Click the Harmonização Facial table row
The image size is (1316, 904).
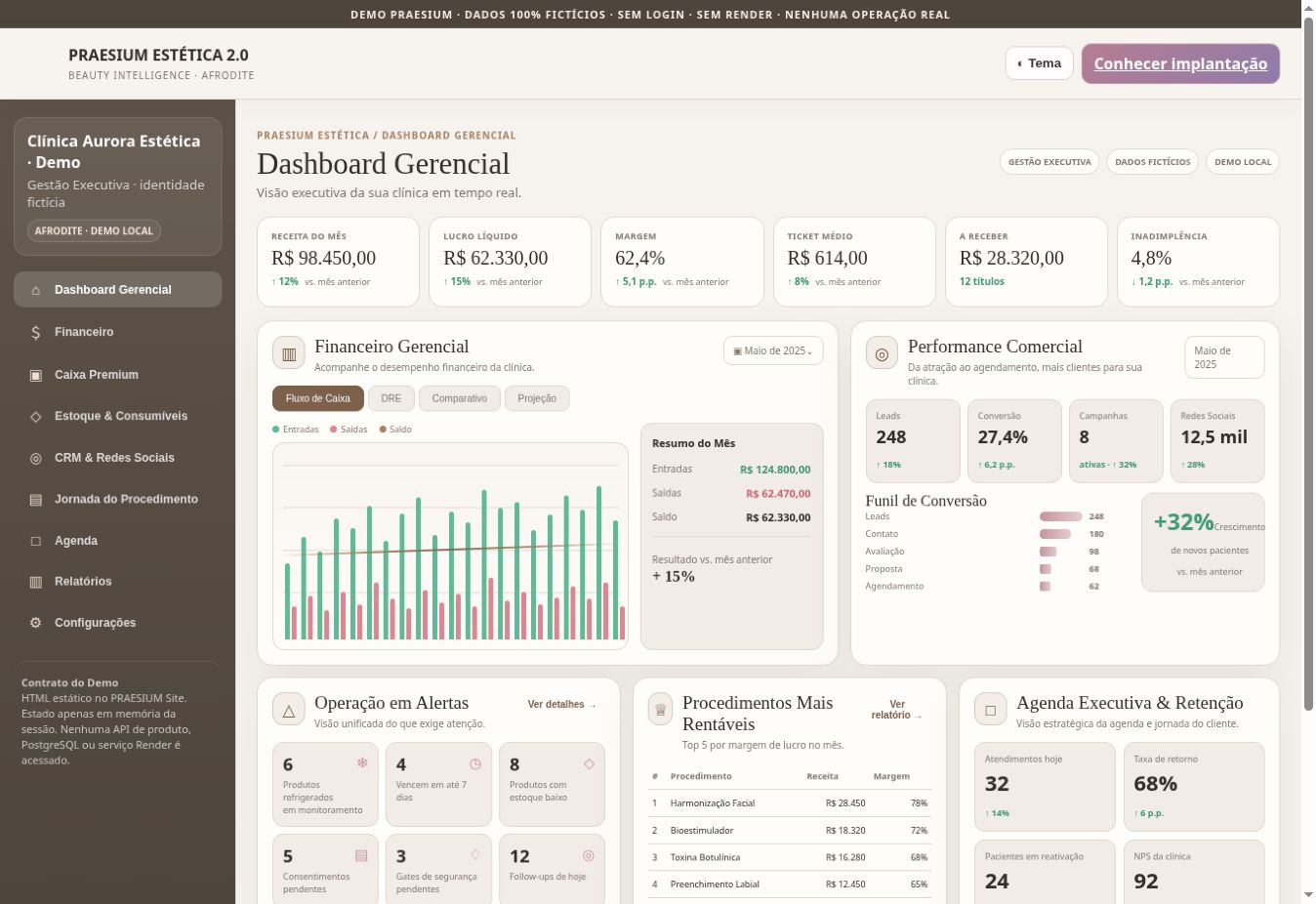[790, 803]
